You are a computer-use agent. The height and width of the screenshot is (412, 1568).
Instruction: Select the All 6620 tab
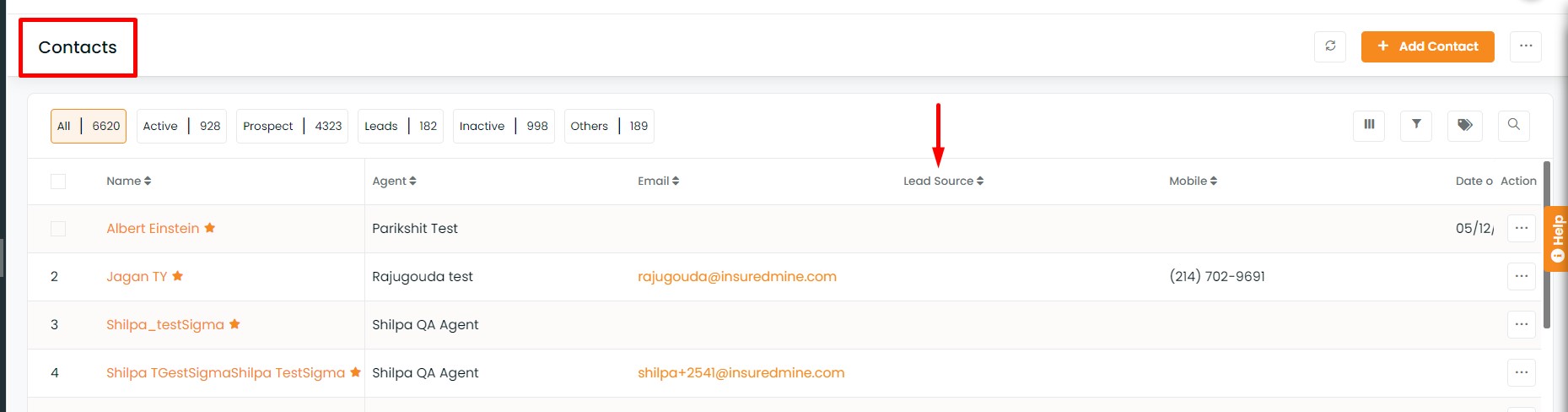(89, 126)
